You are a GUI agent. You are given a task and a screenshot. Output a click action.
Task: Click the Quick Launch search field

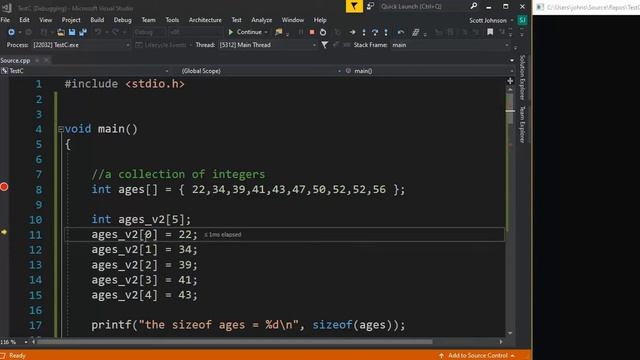click(424, 6)
